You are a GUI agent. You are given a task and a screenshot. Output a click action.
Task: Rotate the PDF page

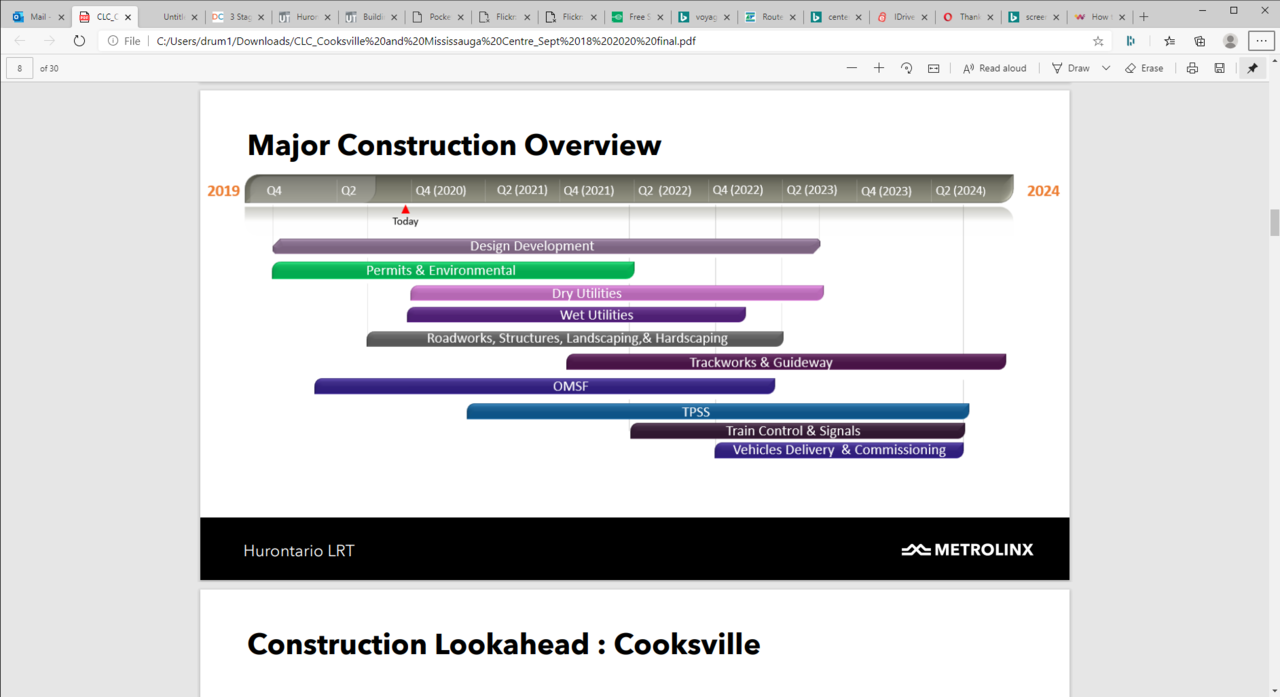[x=906, y=68]
